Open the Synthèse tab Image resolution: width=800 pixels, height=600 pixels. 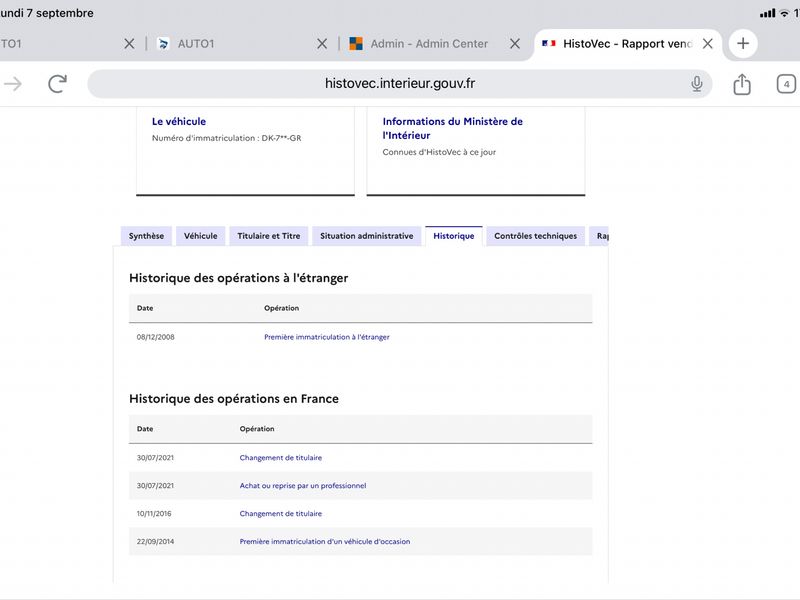point(146,236)
